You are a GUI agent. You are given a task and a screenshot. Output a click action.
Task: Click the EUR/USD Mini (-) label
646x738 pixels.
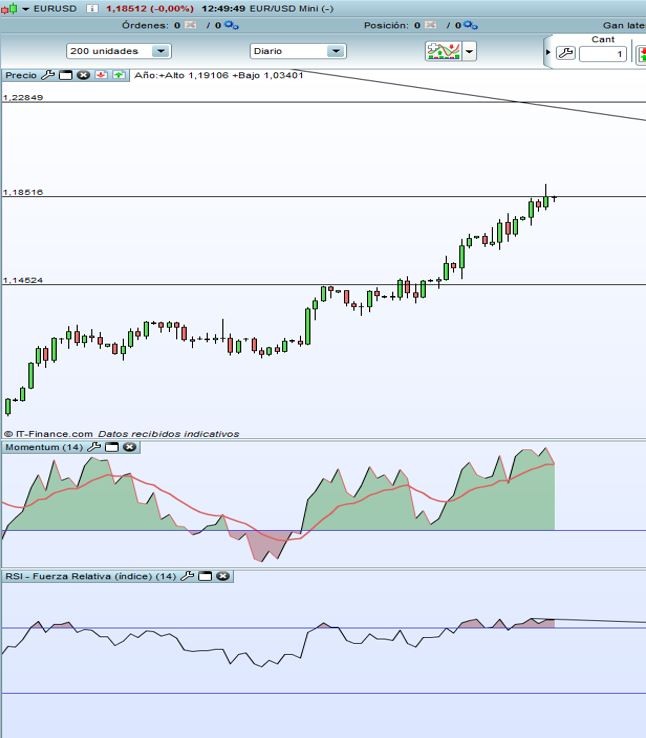(292, 8)
